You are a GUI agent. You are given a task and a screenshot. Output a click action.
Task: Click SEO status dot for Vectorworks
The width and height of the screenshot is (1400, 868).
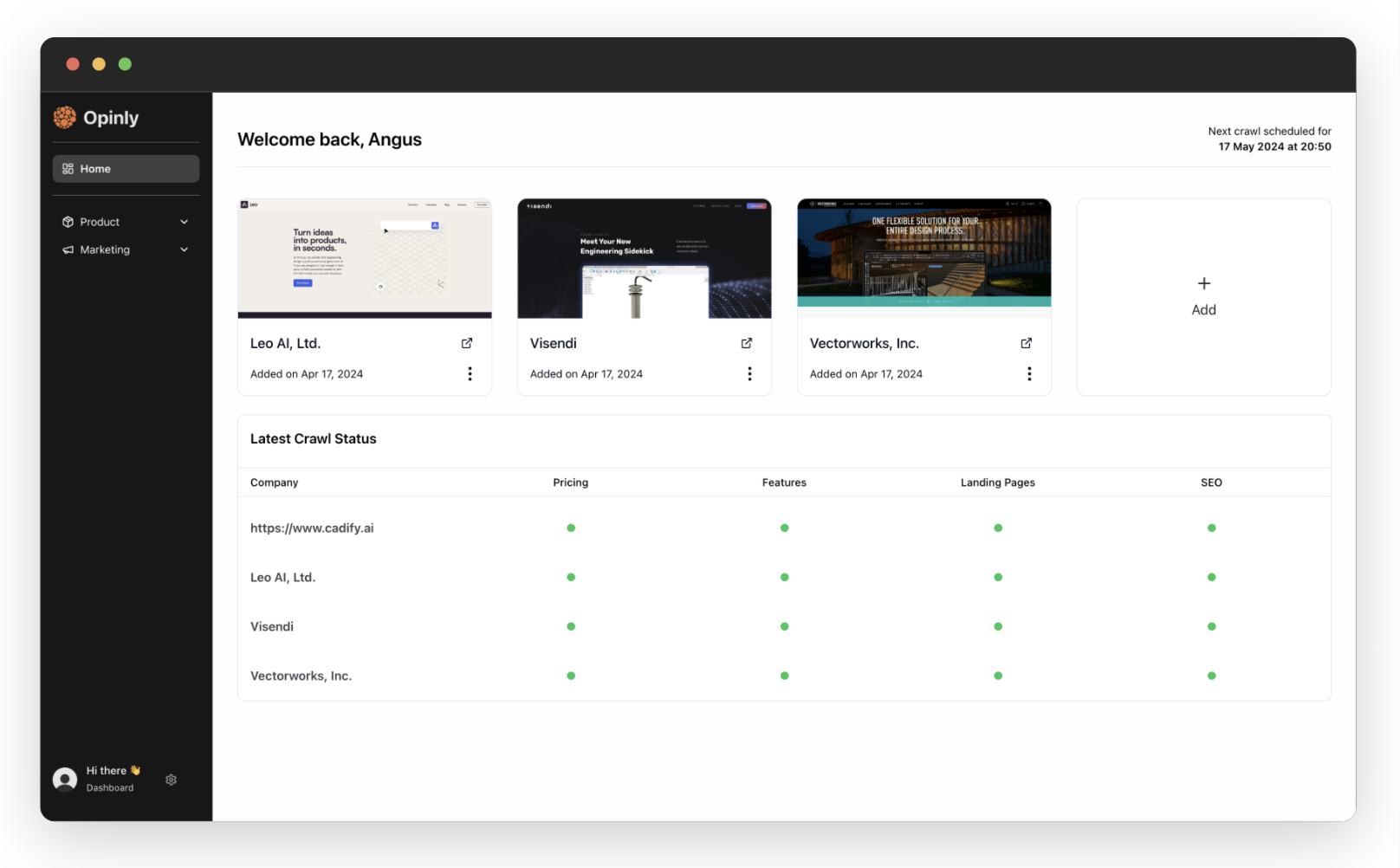[1211, 676]
